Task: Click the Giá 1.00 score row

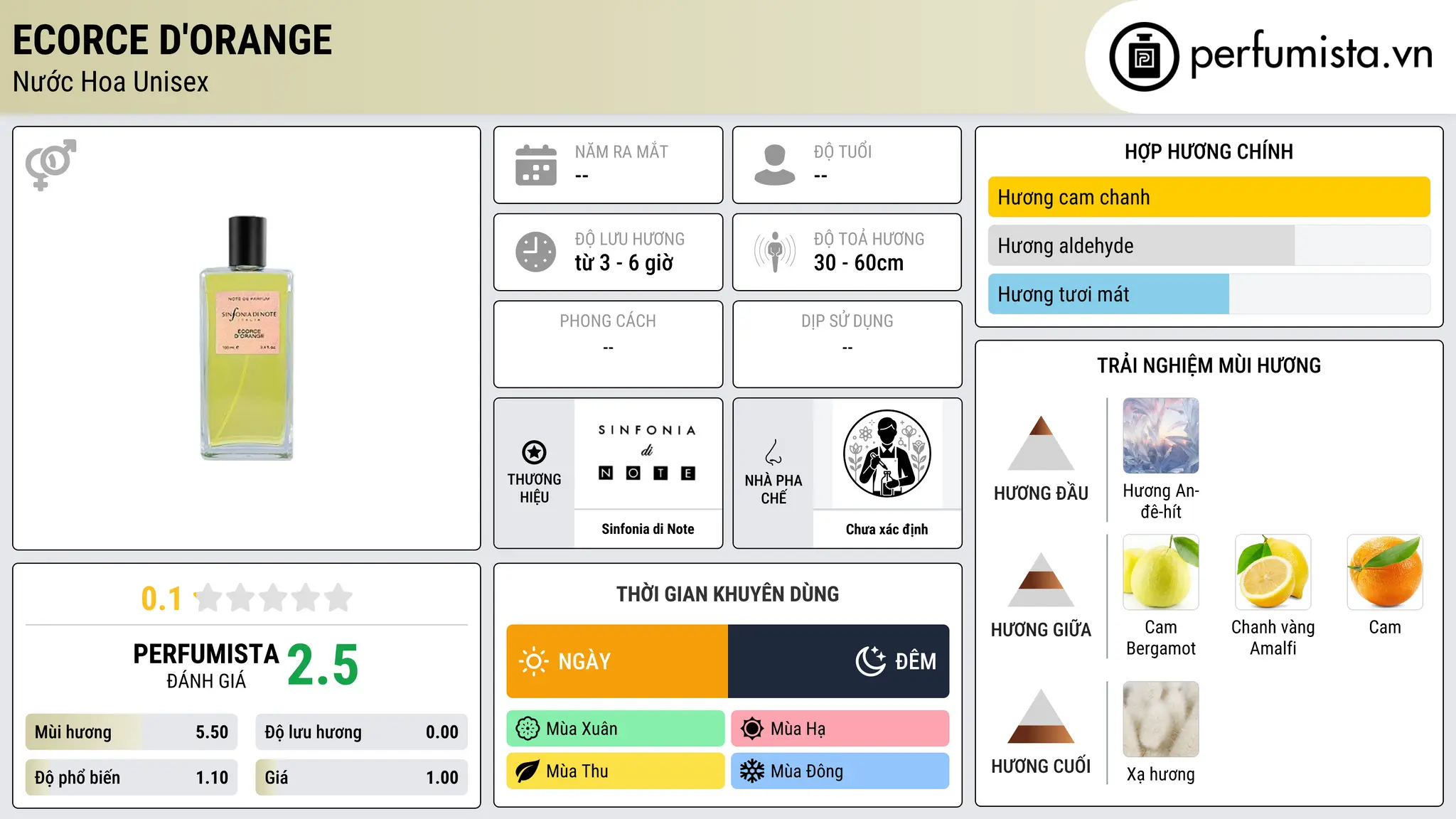Action: click(x=361, y=778)
